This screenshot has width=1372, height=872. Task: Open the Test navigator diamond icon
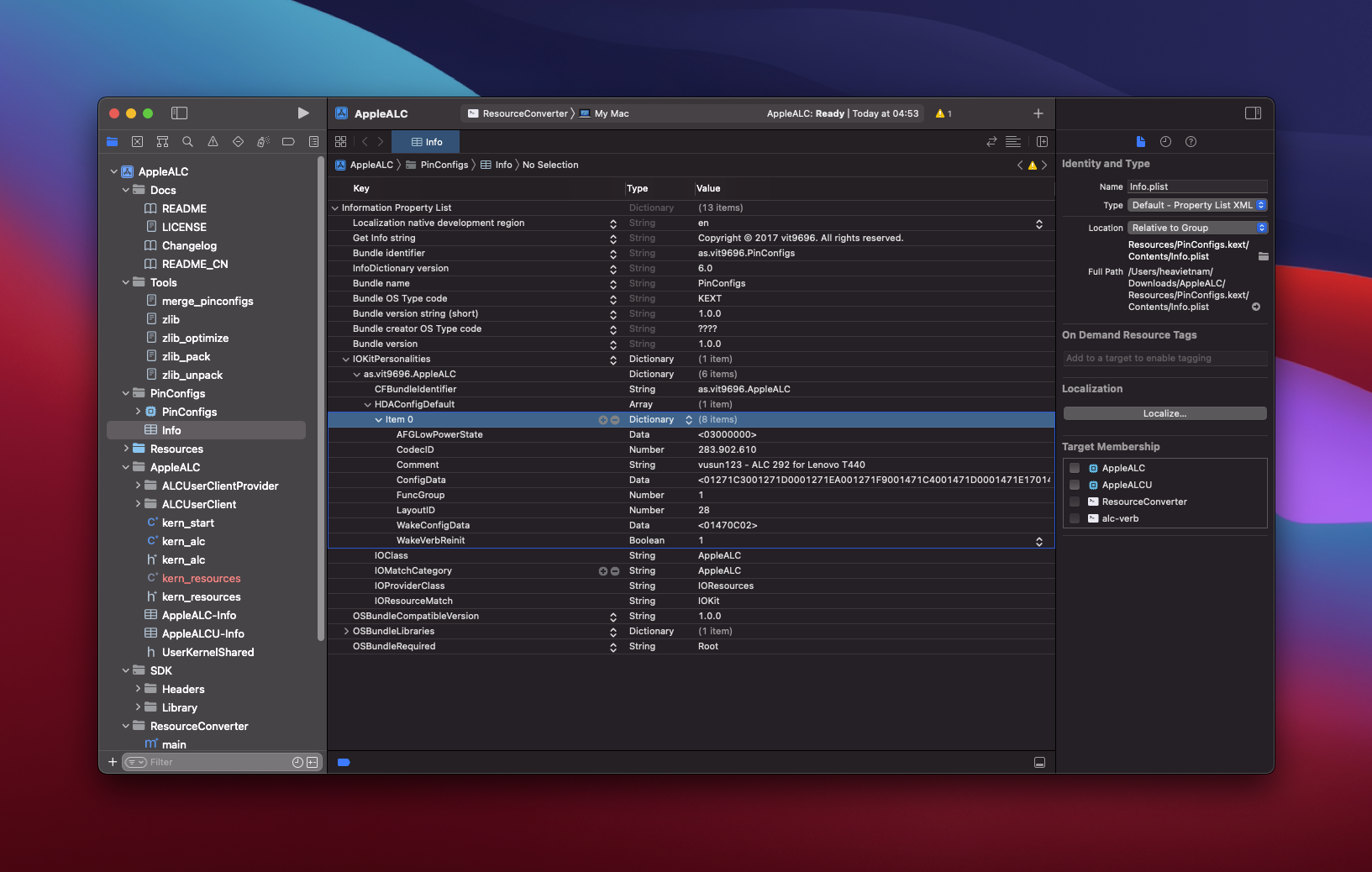[238, 142]
